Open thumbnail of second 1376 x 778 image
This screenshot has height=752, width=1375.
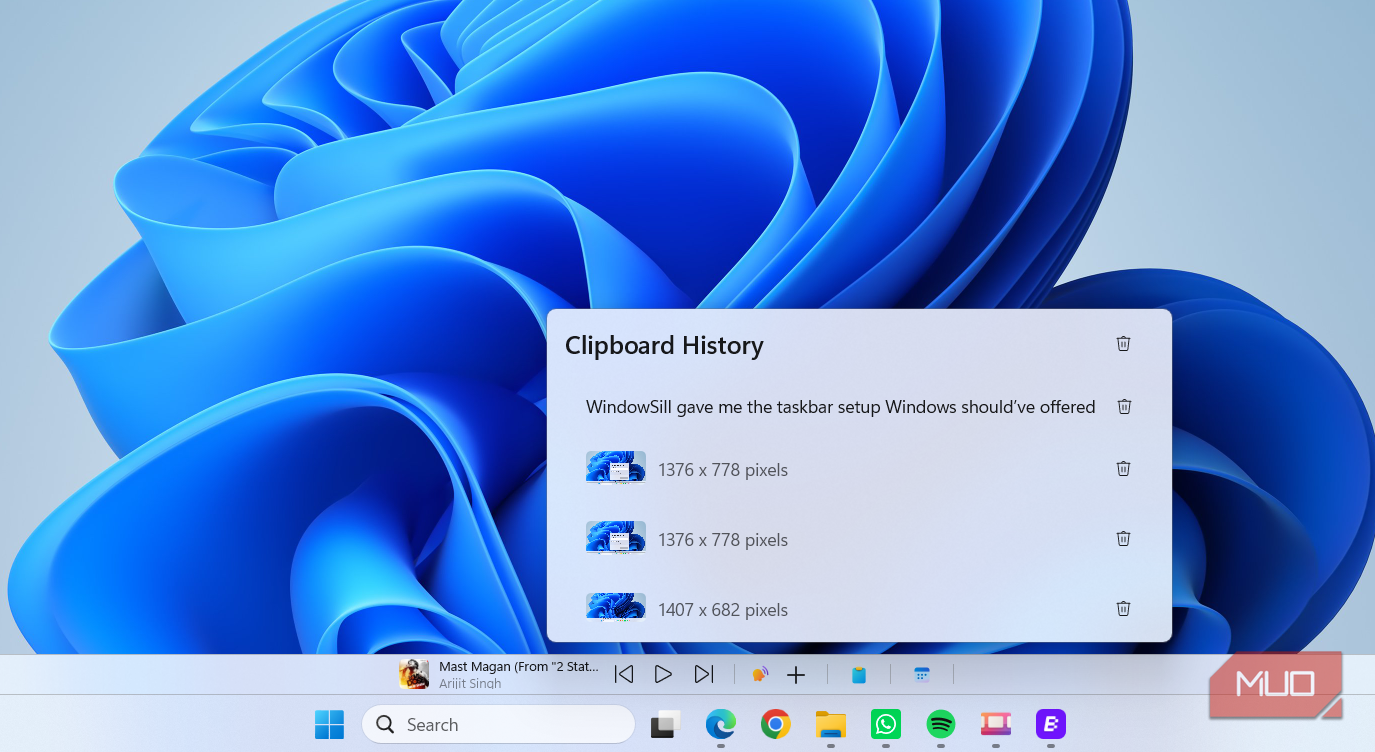(x=616, y=538)
